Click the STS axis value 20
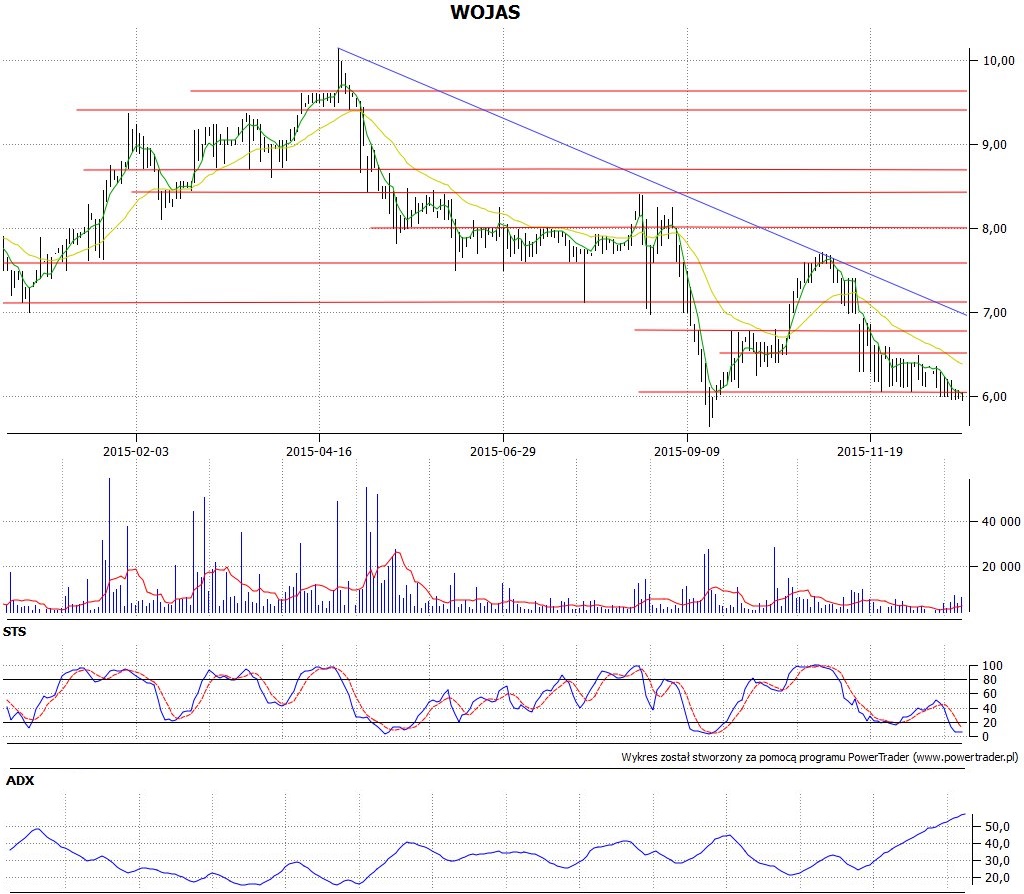The image size is (1024, 894). [990, 723]
